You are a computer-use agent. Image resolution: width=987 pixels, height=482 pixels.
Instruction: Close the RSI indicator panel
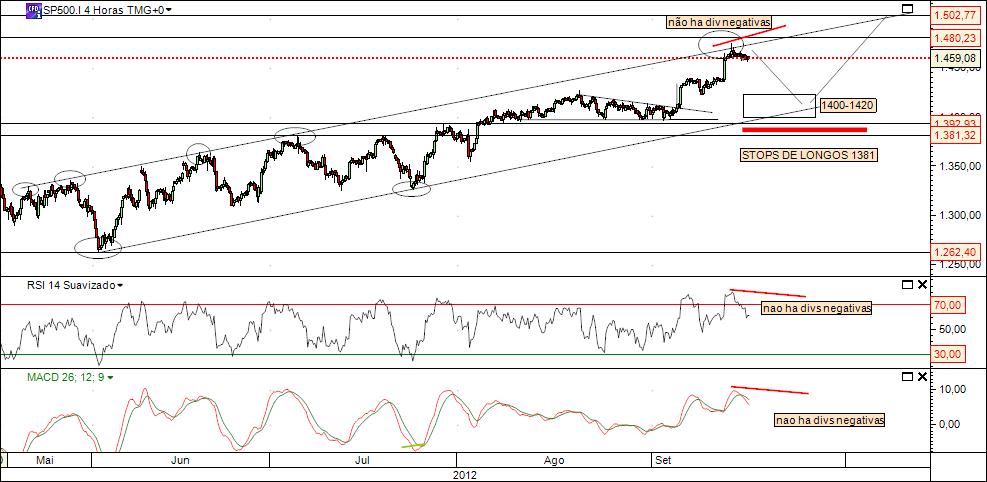[x=922, y=284]
